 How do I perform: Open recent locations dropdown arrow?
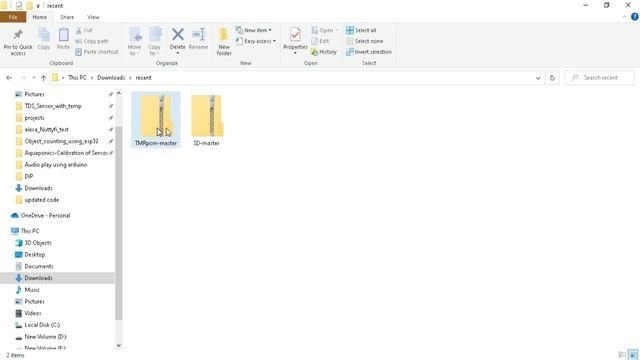coord(33,78)
